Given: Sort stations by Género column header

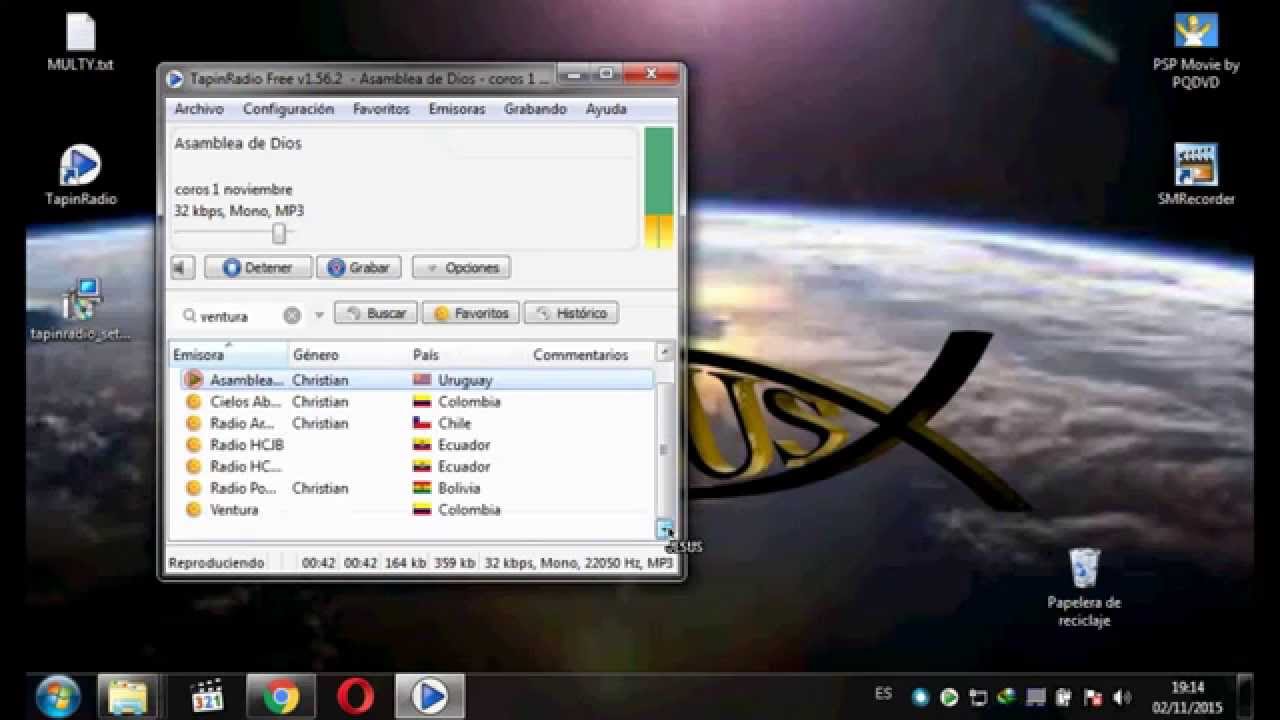Looking at the screenshot, I should (348, 355).
